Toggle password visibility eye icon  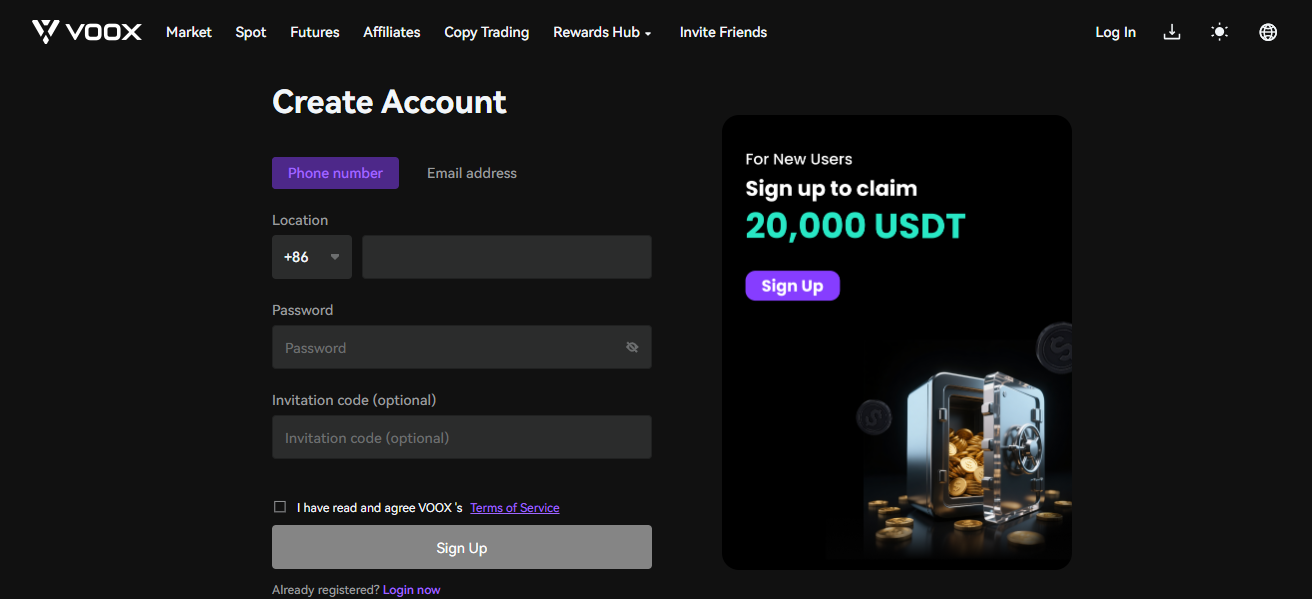(632, 347)
